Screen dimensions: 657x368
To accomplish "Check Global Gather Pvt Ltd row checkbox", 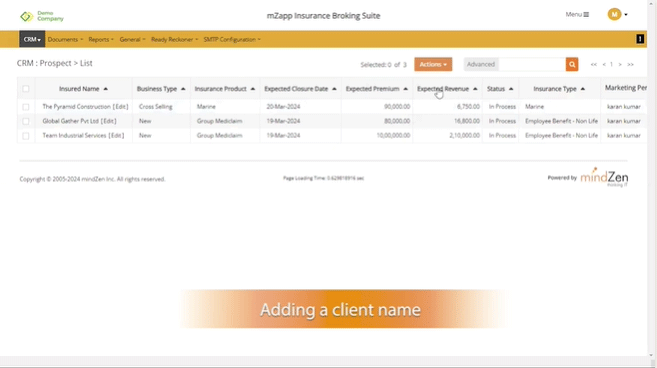I will tap(26, 121).
